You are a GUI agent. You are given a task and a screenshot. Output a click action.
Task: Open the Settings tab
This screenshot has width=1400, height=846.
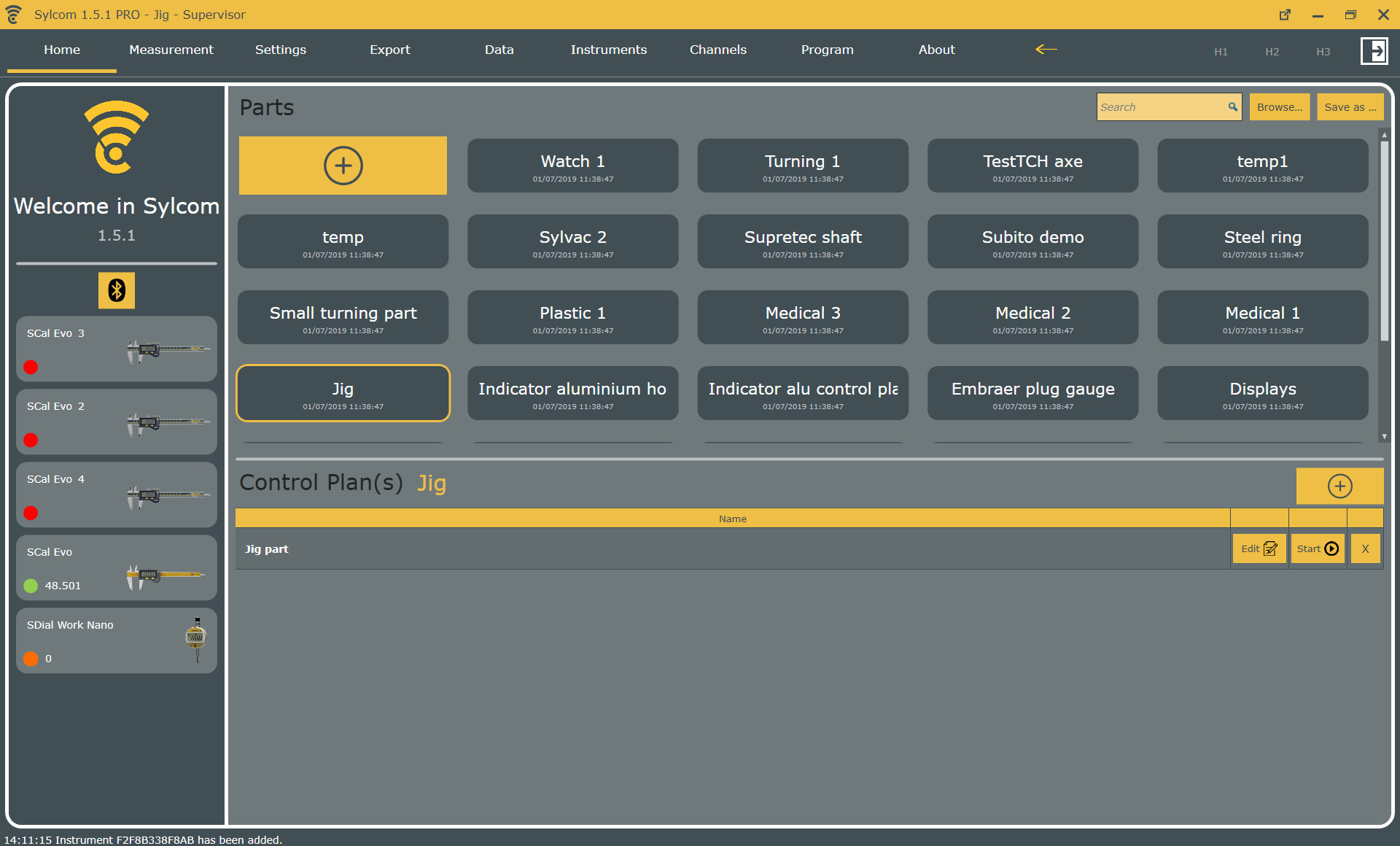(281, 50)
